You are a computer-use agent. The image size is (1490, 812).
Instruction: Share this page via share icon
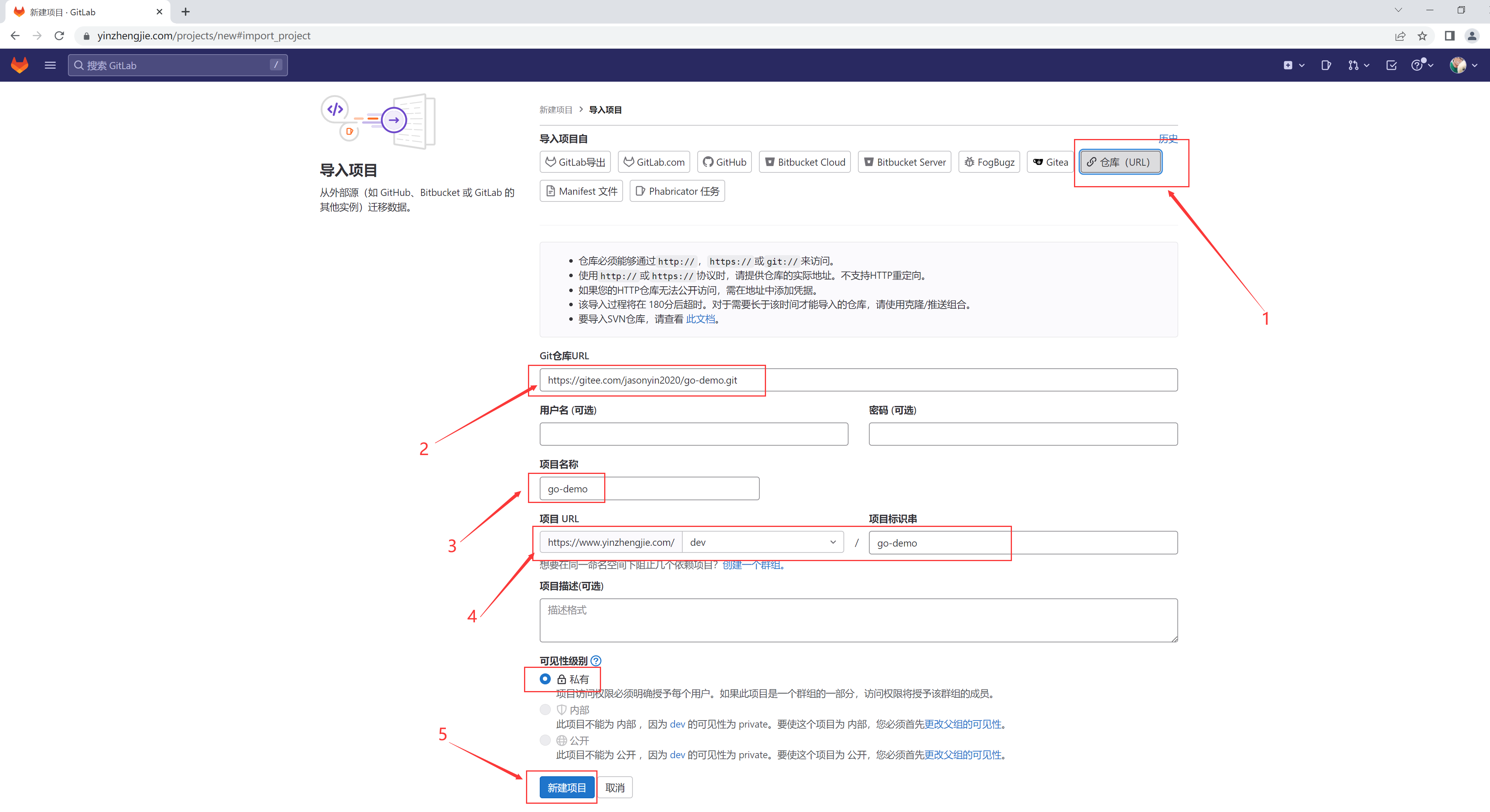click(1400, 36)
